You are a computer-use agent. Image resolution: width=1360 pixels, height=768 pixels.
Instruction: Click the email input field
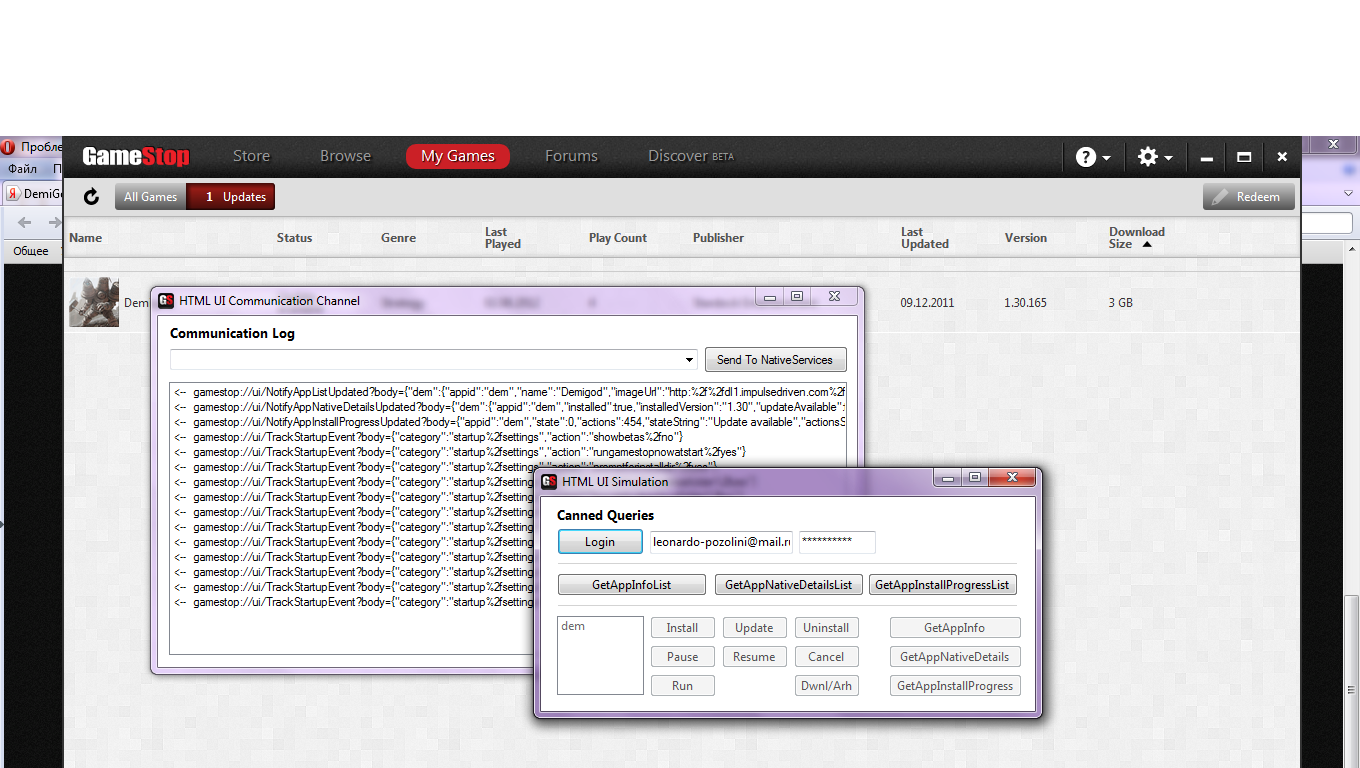pos(721,542)
